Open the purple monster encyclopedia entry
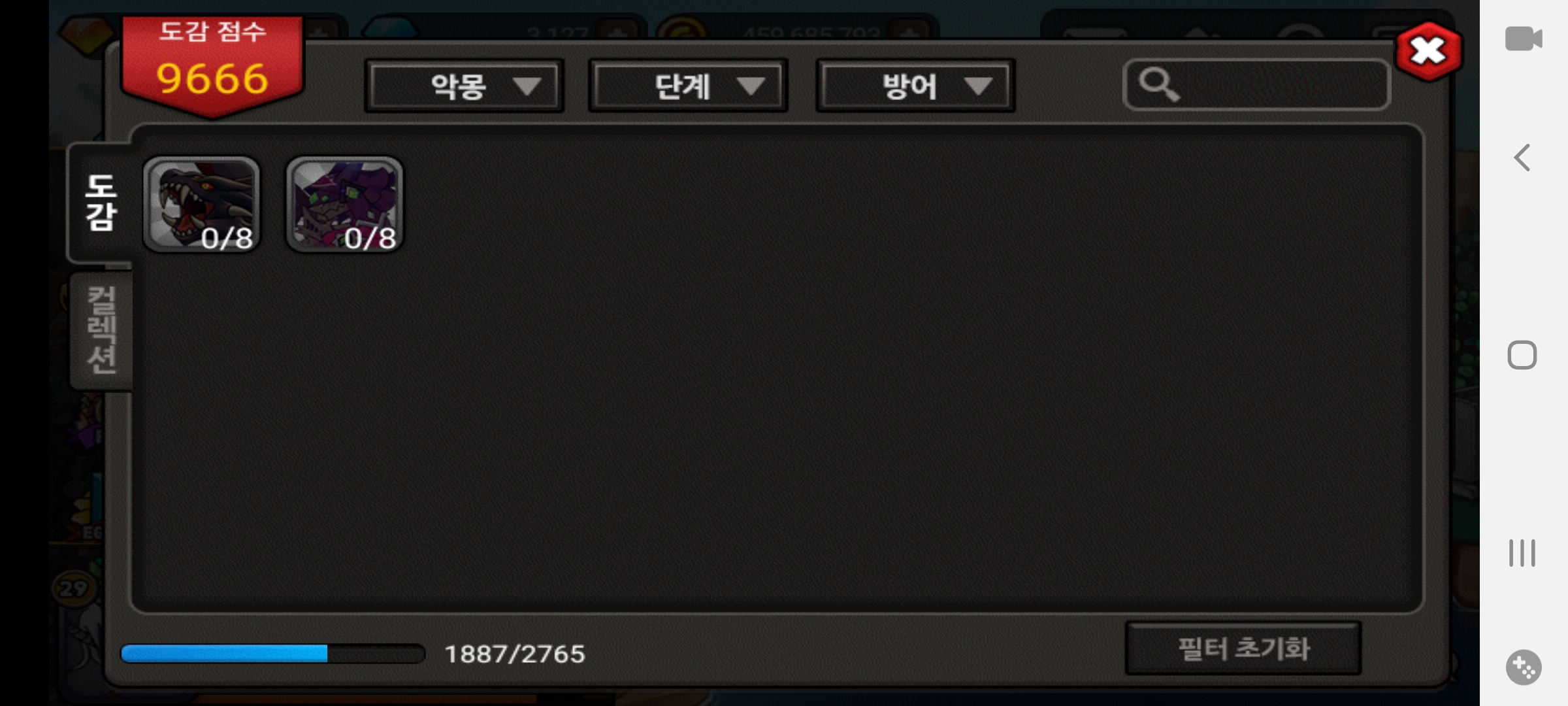Screen dimensions: 1568x706 (344, 204)
